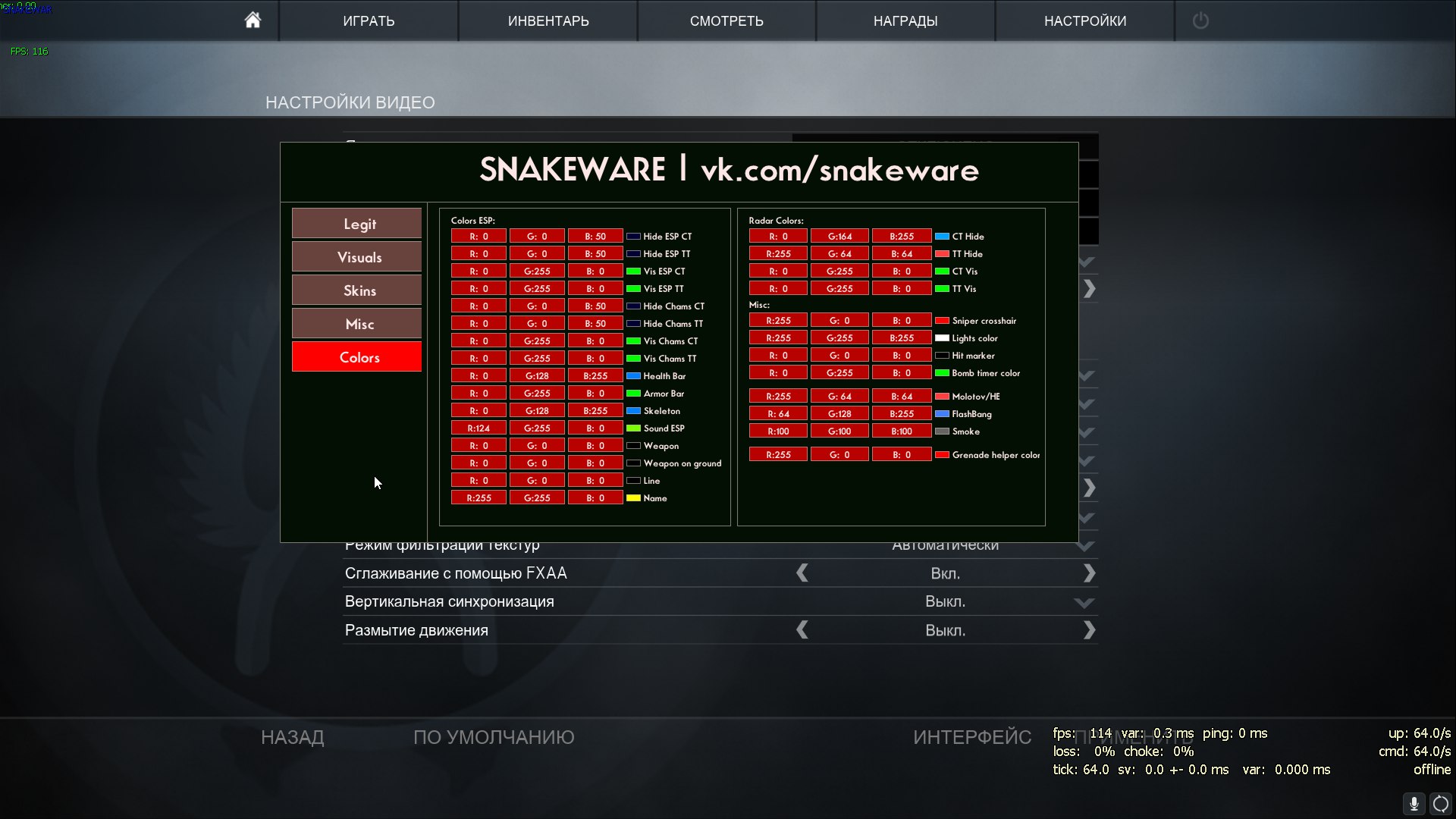Click Lights color white swatch
Viewport: 1456px width, 819px height.
942,338
